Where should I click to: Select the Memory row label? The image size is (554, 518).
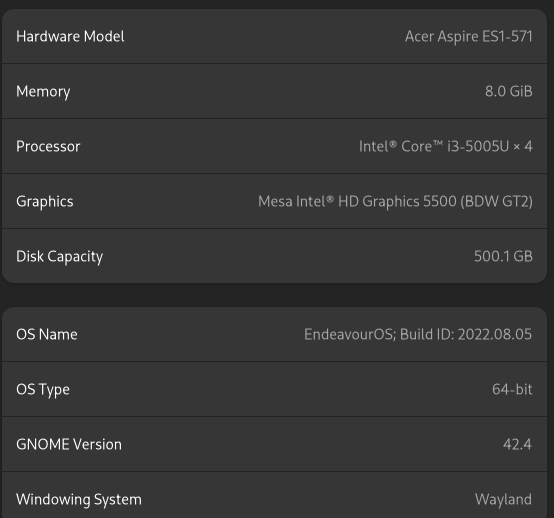tap(43, 92)
